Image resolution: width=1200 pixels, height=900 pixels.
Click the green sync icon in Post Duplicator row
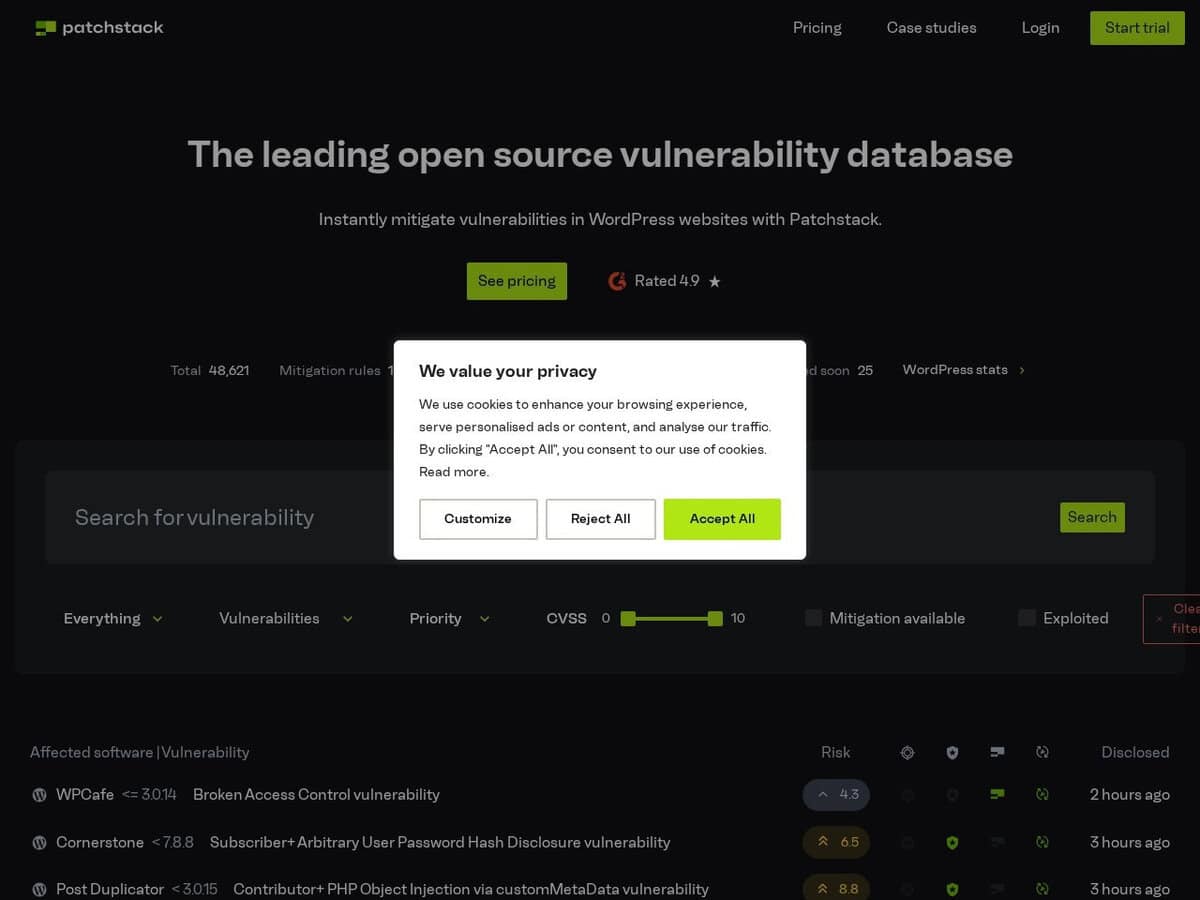tap(1042, 889)
